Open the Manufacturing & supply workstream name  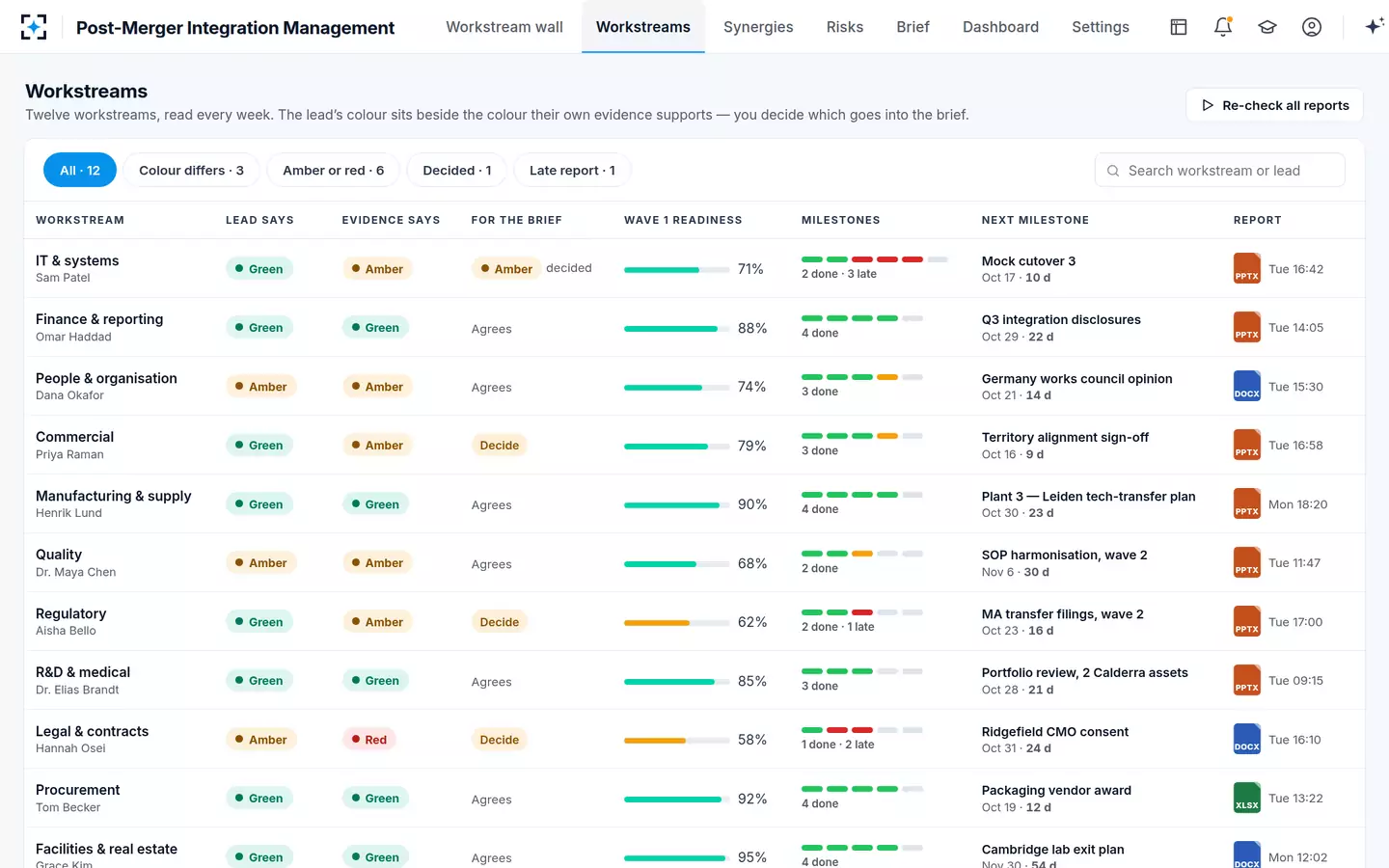pyautogui.click(x=114, y=496)
